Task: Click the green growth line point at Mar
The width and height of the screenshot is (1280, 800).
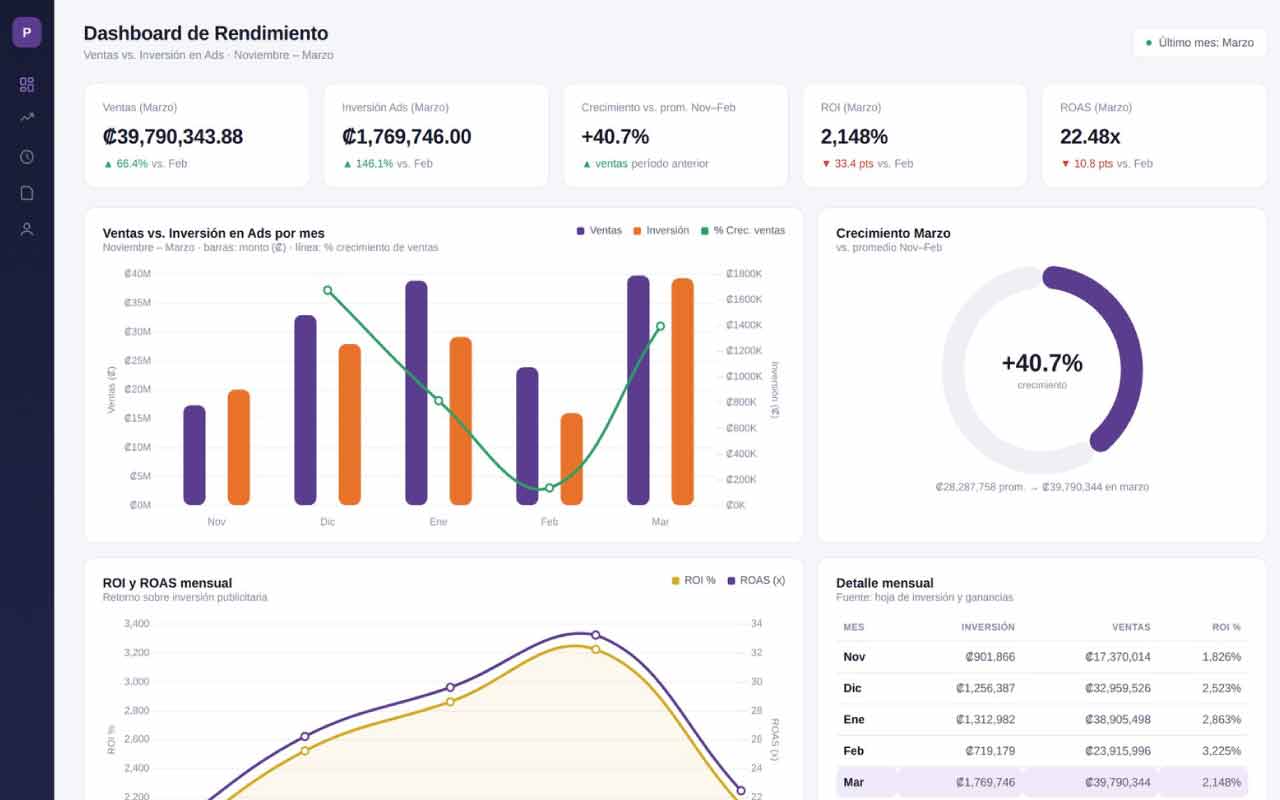Action: [660, 326]
